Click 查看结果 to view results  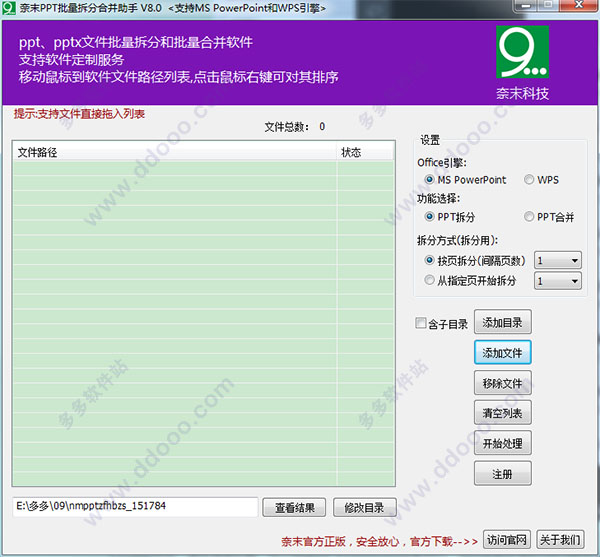tap(294, 508)
